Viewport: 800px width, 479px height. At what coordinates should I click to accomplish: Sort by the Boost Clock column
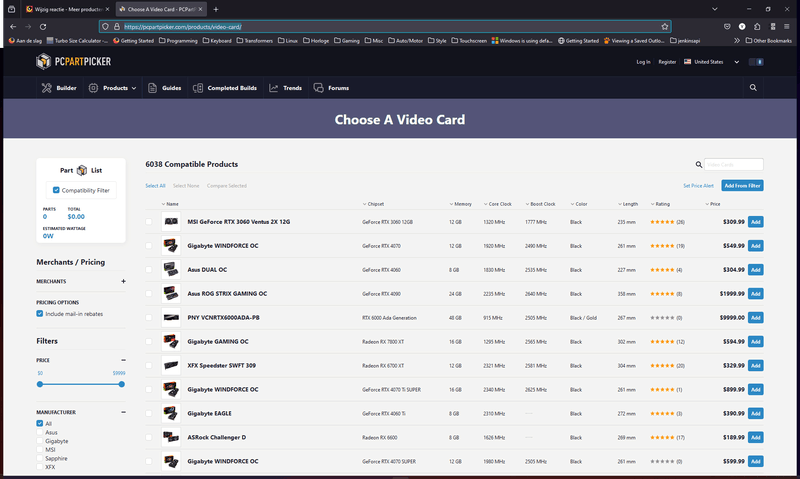click(540, 204)
